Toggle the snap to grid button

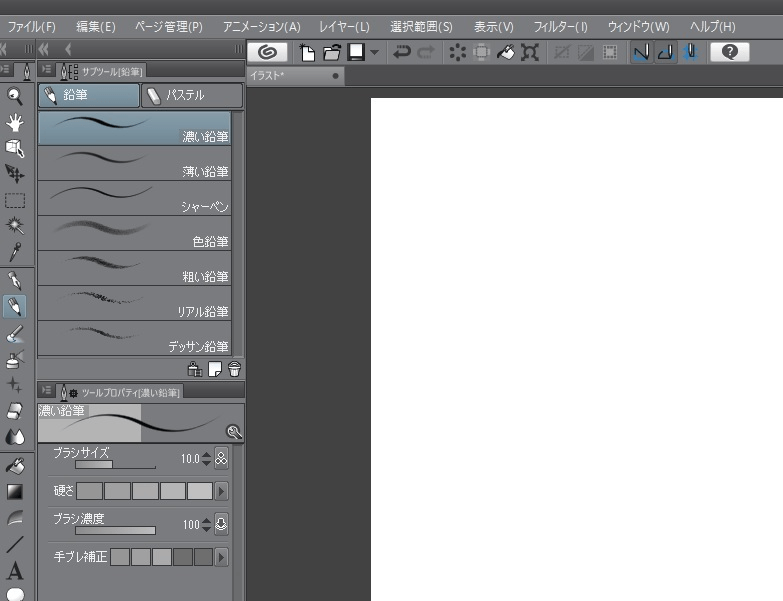point(690,53)
